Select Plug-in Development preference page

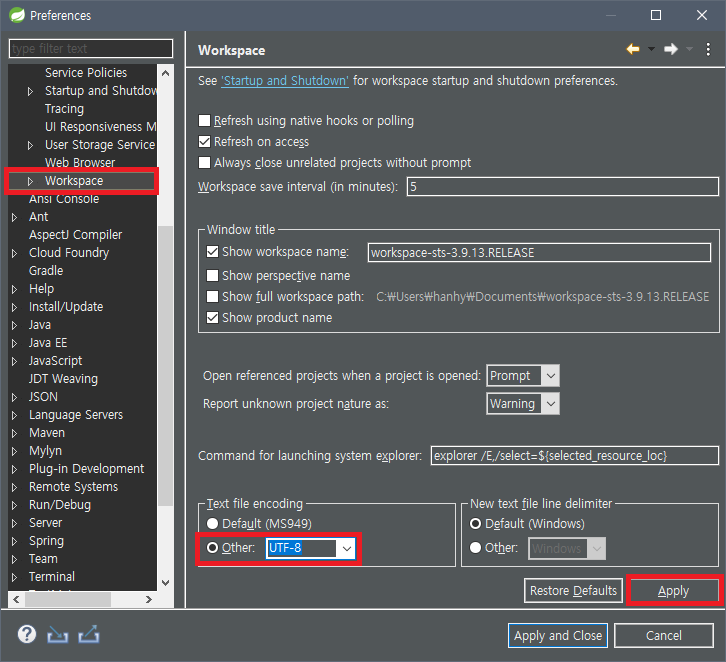(87, 469)
